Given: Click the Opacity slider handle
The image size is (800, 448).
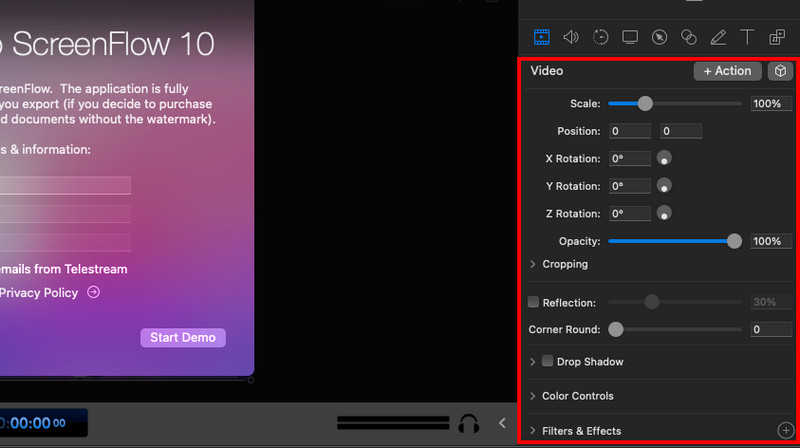Looking at the screenshot, I should tap(735, 241).
